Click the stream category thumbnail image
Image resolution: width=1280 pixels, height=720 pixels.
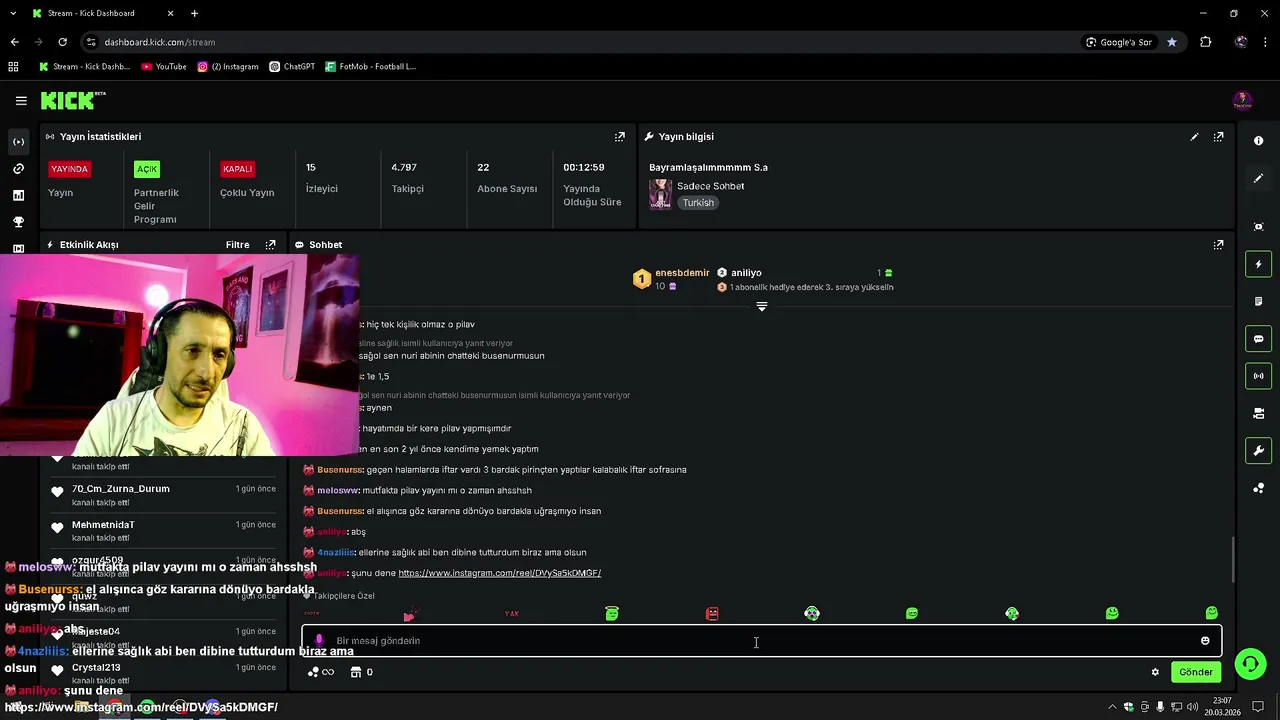660,194
